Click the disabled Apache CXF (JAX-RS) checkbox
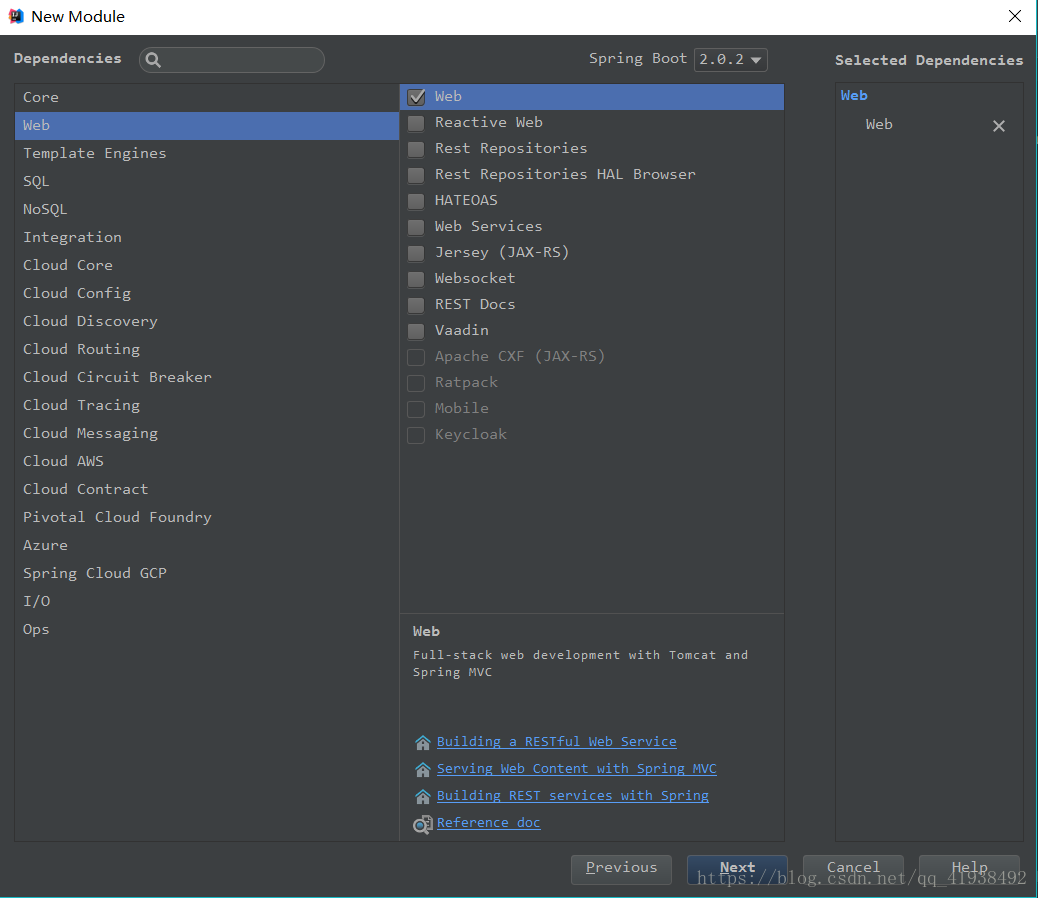The width and height of the screenshot is (1038, 898). coord(416,357)
